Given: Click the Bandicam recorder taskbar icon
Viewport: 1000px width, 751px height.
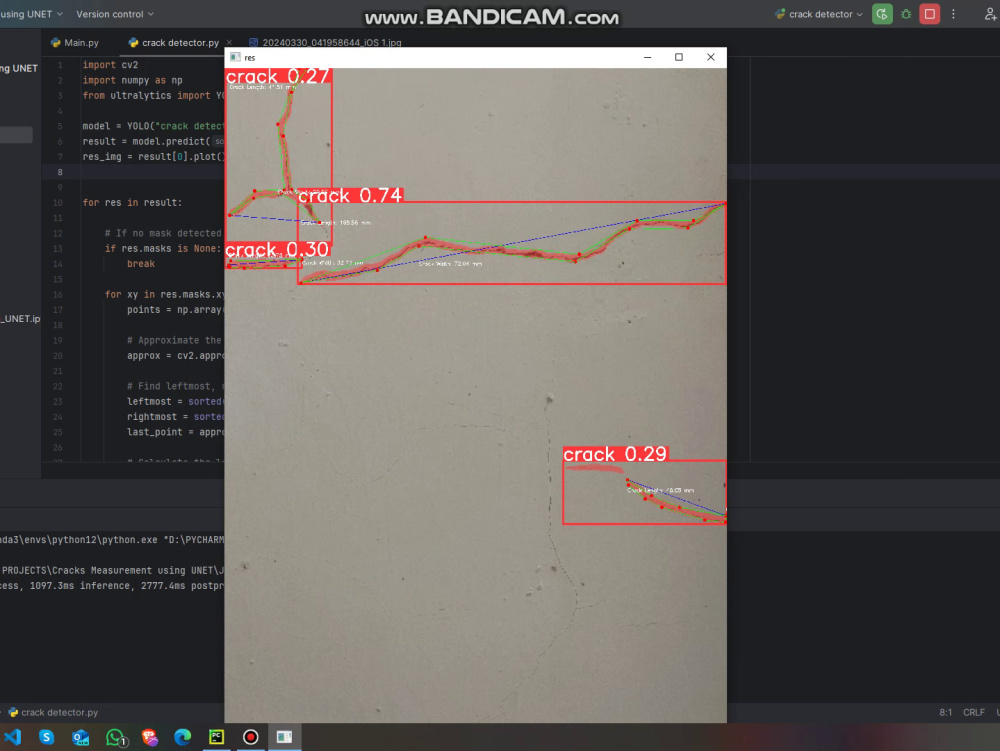Looking at the screenshot, I should (x=251, y=737).
